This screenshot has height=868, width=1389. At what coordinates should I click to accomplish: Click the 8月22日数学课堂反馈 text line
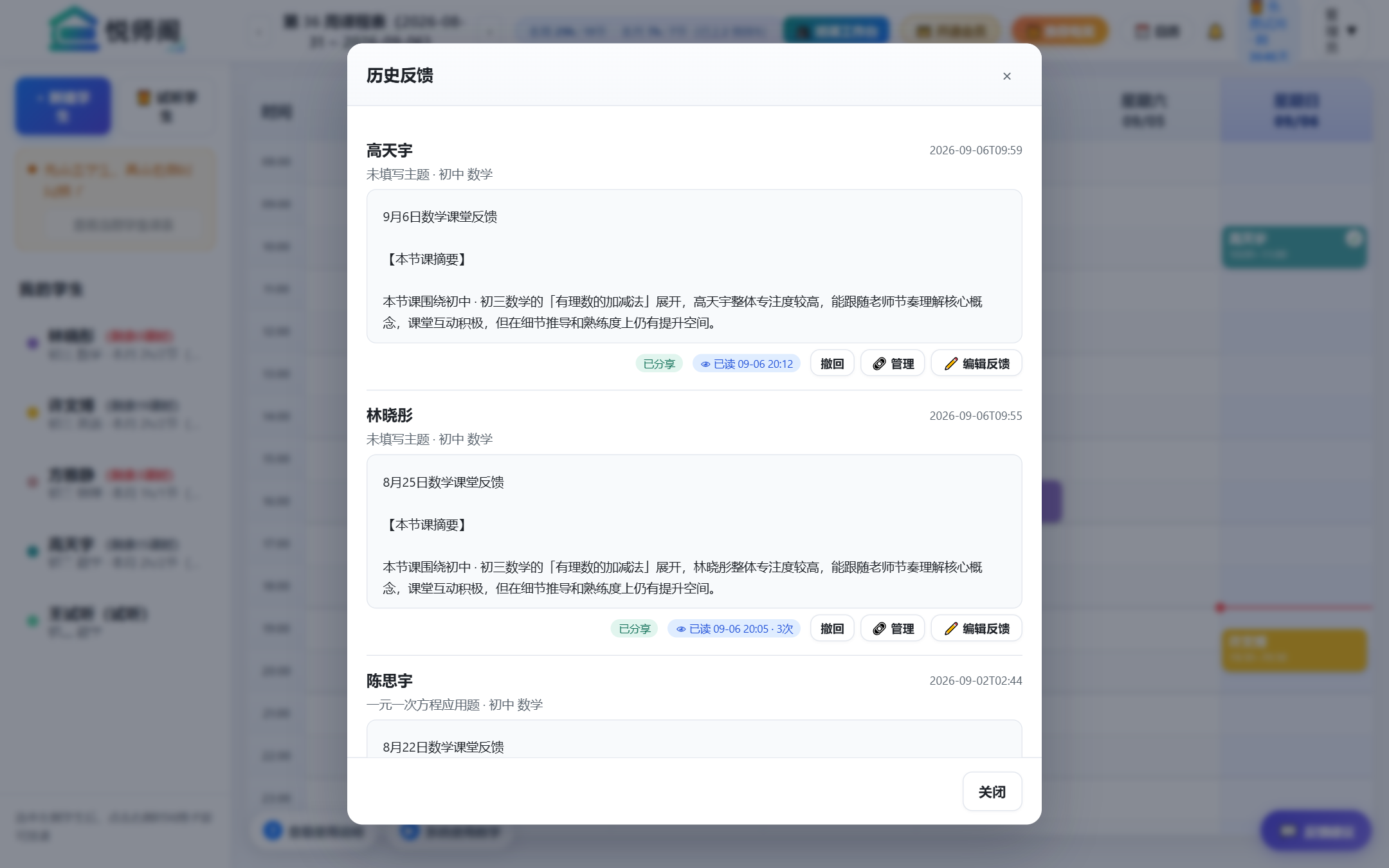pos(443,747)
